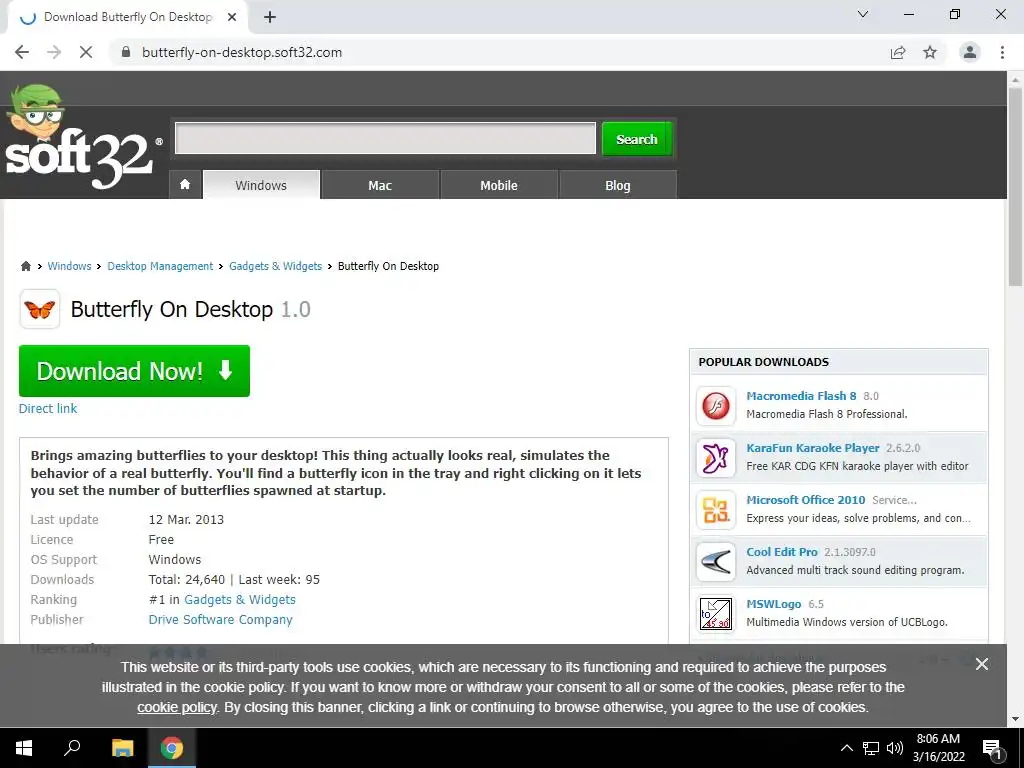
Task: Open MSWLogo title link
Action: point(774,604)
